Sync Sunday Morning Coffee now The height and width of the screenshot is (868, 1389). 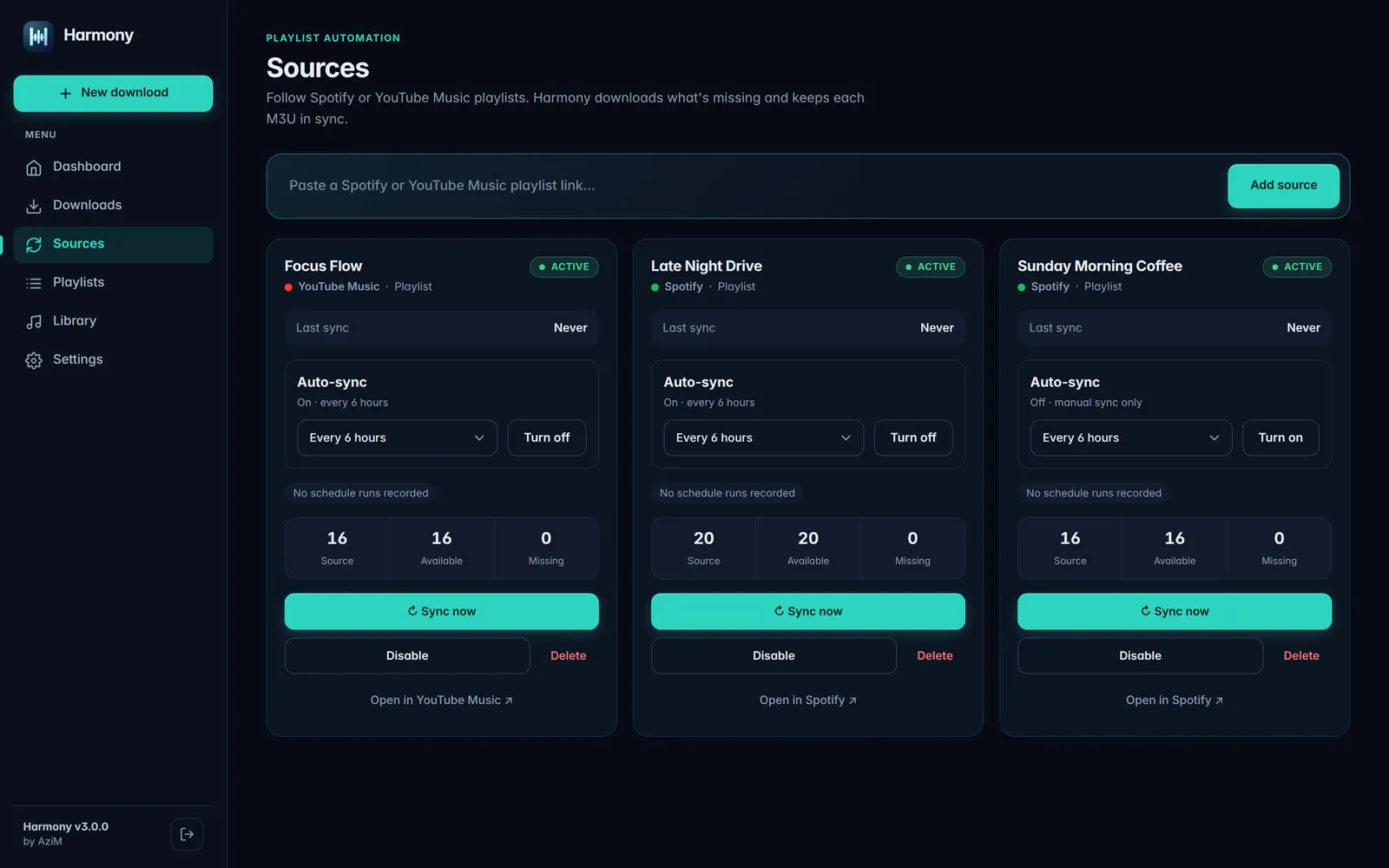point(1175,611)
